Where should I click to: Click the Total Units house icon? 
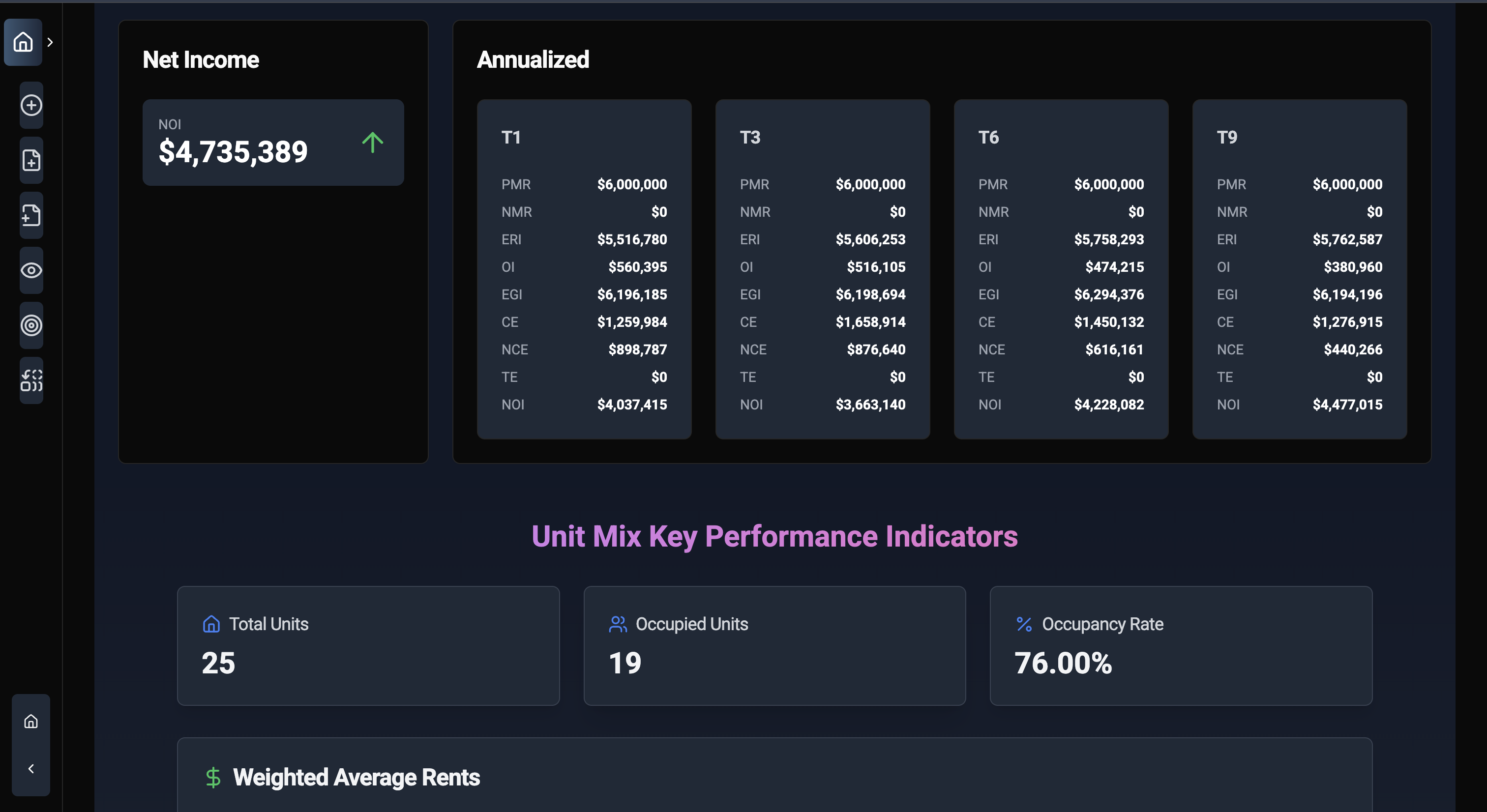coord(211,624)
